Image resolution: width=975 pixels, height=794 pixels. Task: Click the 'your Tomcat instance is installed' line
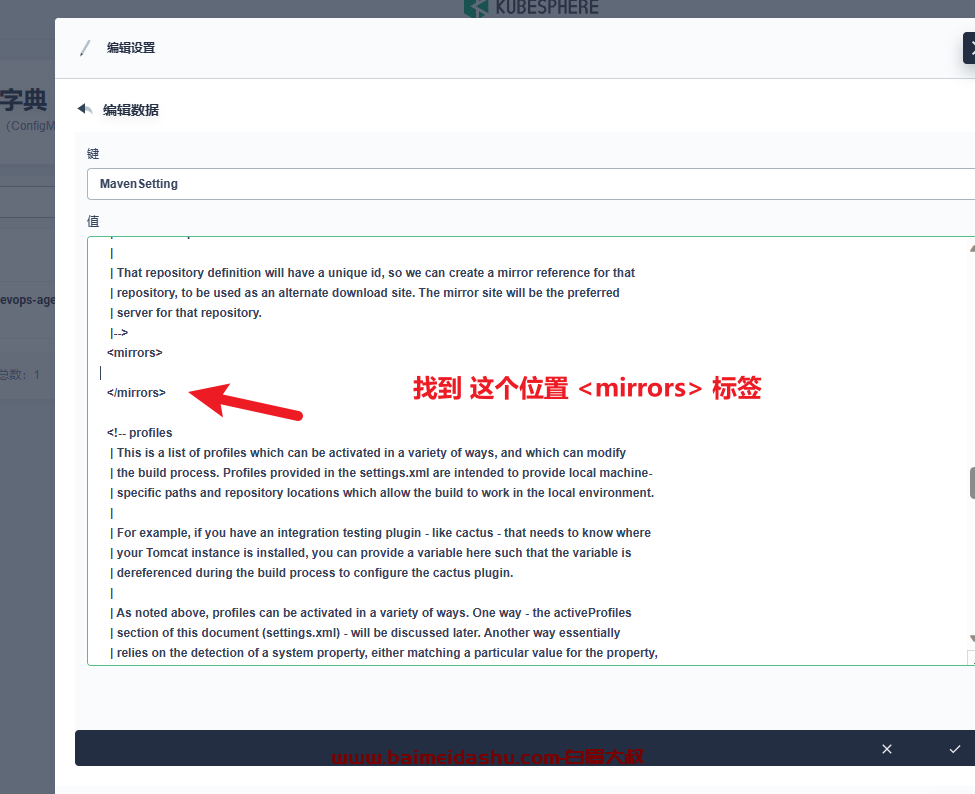(371, 553)
